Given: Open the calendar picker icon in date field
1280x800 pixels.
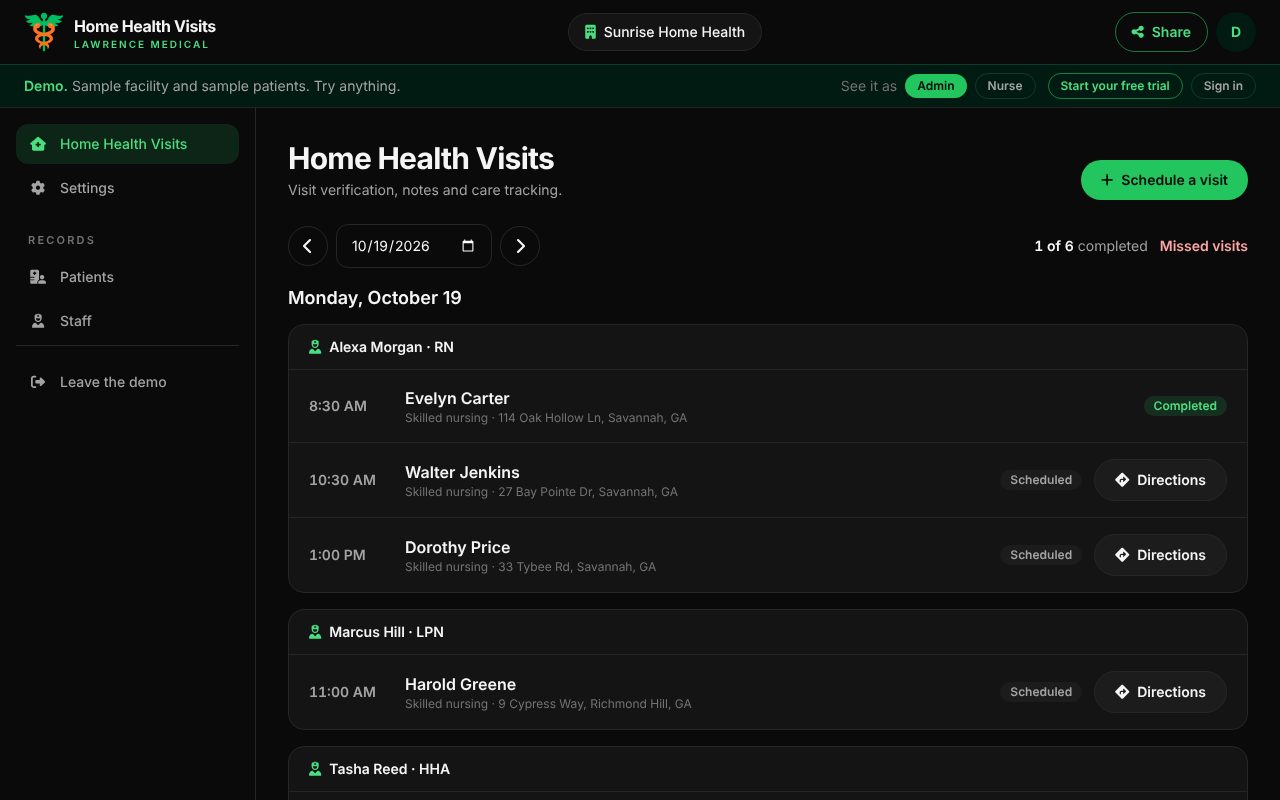Looking at the screenshot, I should pos(468,246).
